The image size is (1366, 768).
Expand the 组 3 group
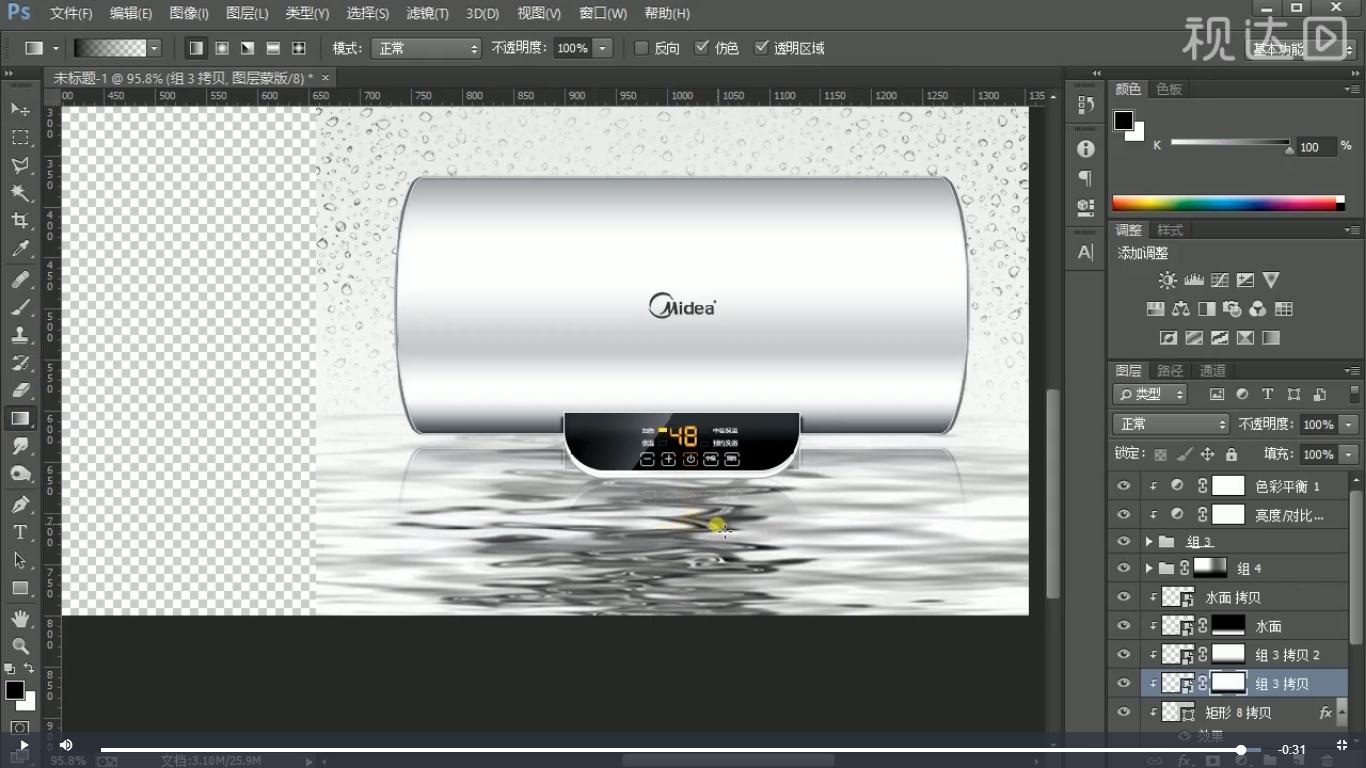tap(1149, 541)
